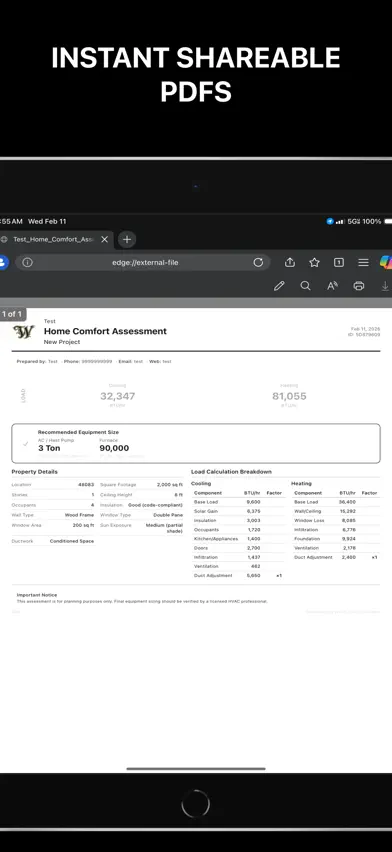Select the Test_Home_Comfort_Ass tab
392x852 pixels.
(x=53, y=239)
